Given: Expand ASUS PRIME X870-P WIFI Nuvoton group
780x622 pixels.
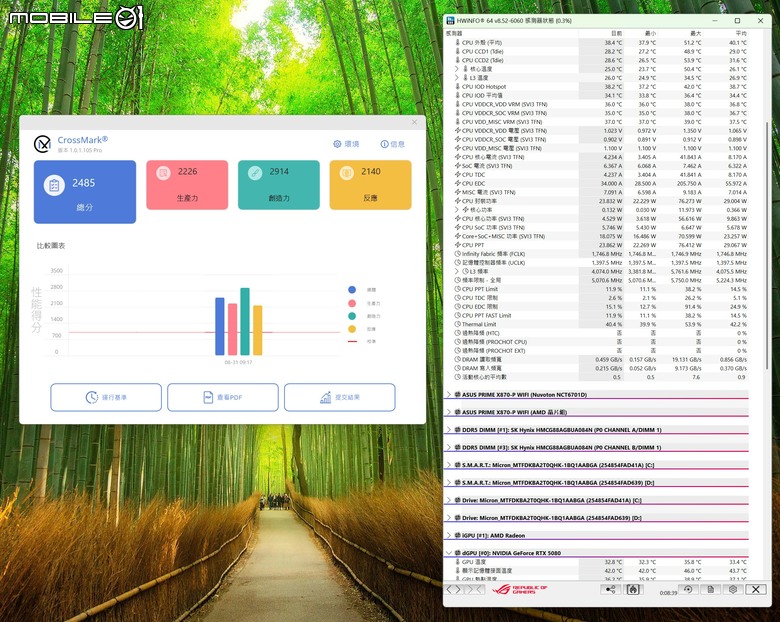Looking at the screenshot, I should (449, 395).
